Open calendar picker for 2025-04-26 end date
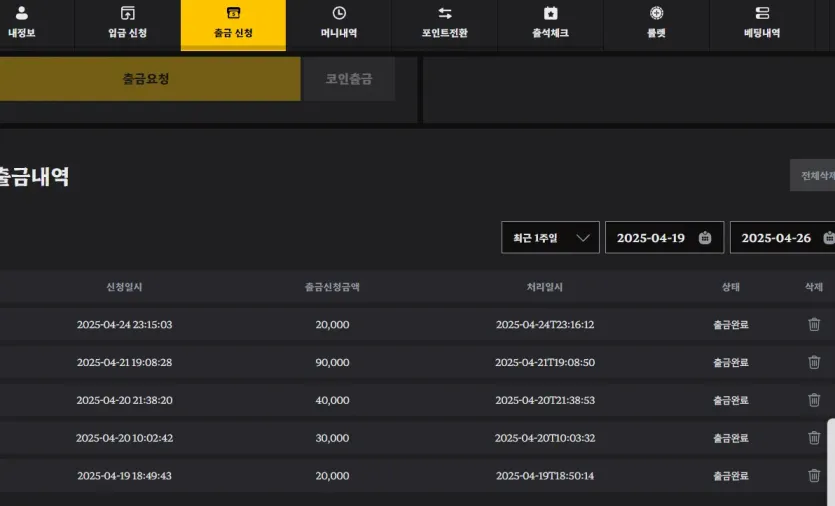This screenshot has height=506, width=835. pyautogui.click(x=829, y=238)
